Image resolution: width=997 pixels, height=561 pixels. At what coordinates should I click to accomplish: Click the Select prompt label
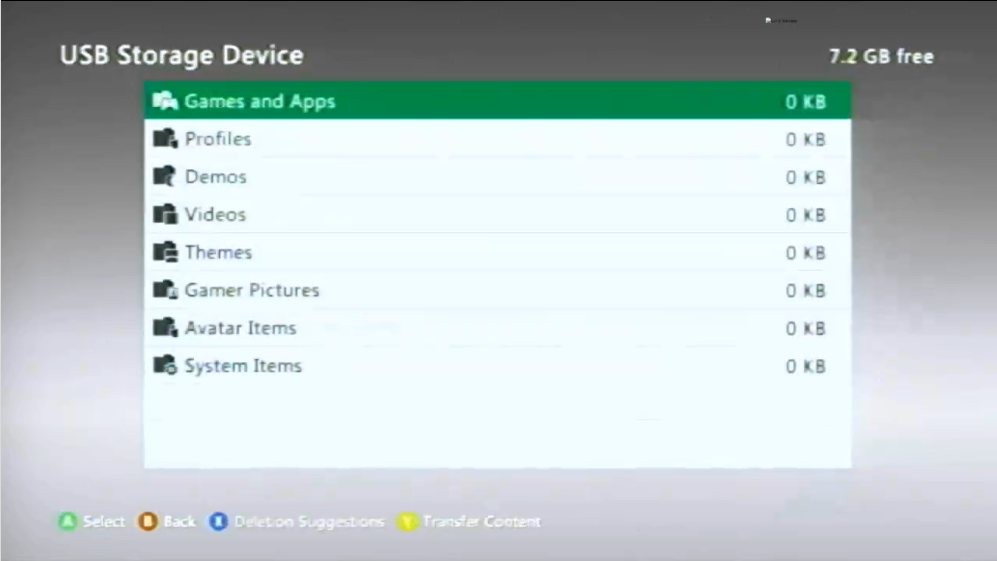104,522
